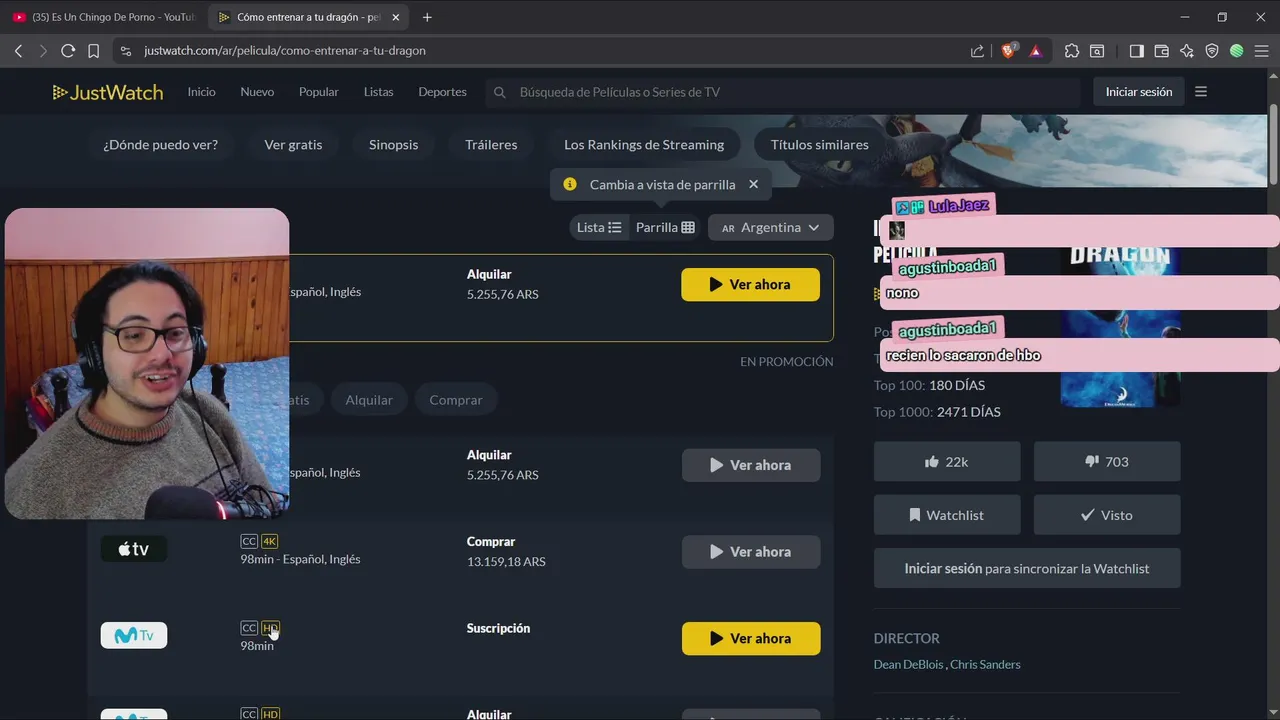Jump to the Sinopsis section
This screenshot has height=720, width=1280.
pyautogui.click(x=393, y=145)
